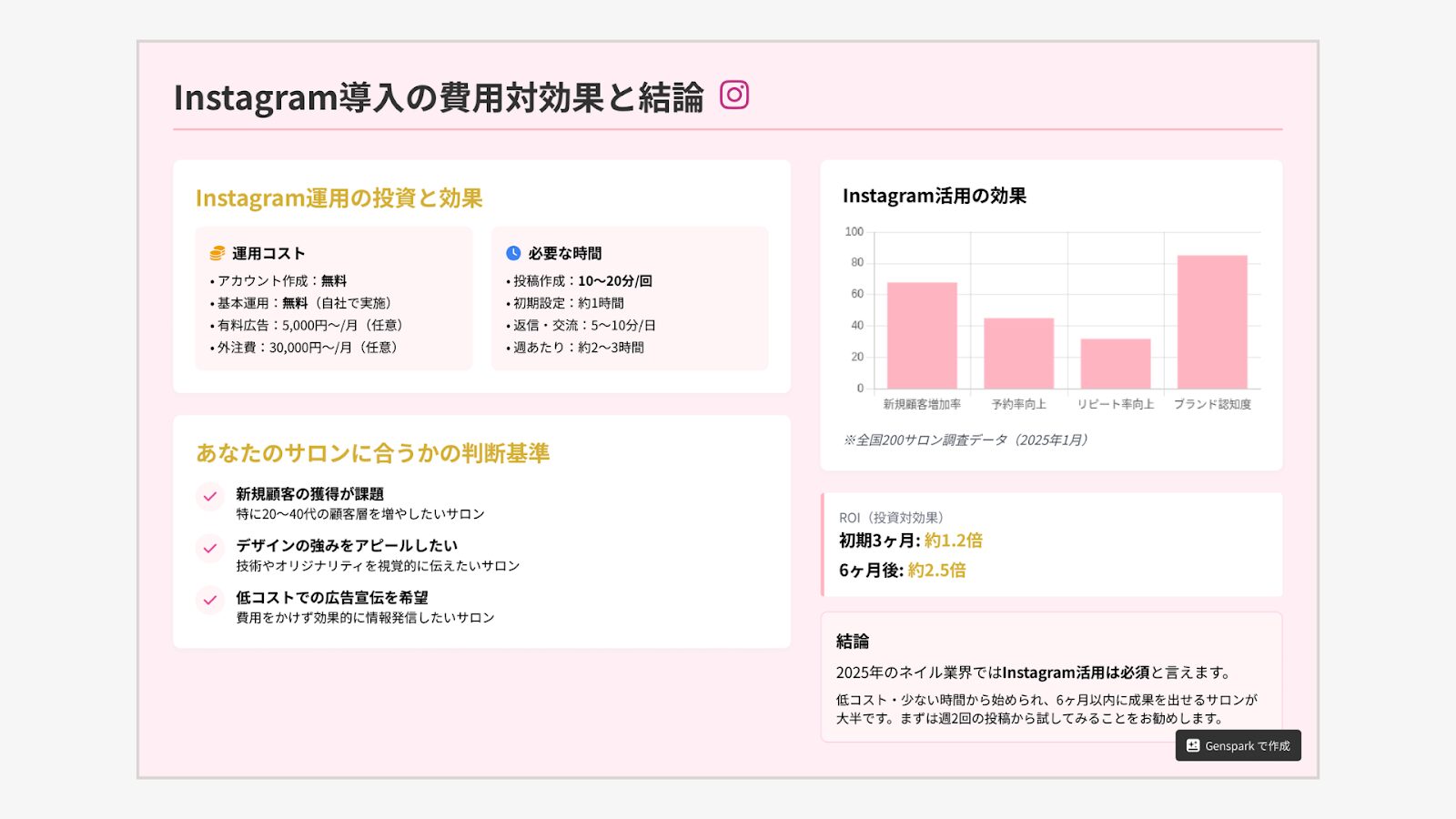
Task: Click the line 基本運用：無料（自社で実施）
Action: (303, 303)
